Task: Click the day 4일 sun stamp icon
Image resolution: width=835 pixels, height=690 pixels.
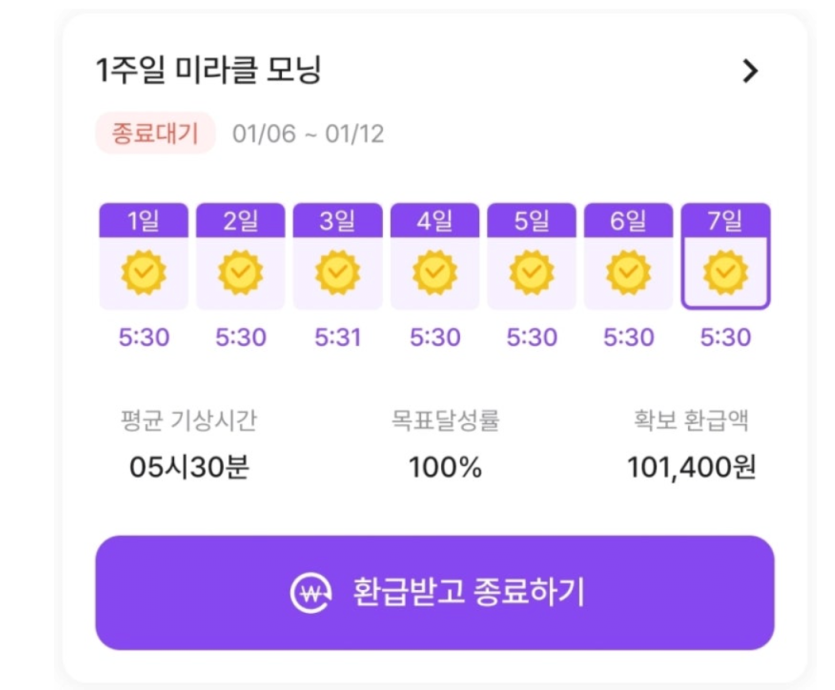Action: pos(434,272)
